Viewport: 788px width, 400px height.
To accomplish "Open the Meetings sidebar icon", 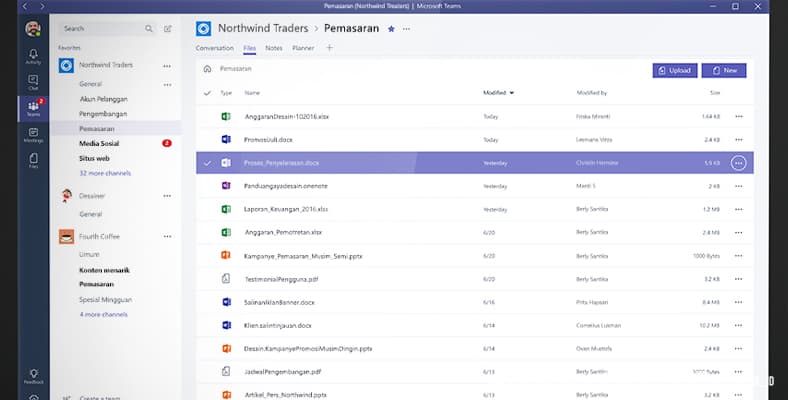I will tap(33, 135).
